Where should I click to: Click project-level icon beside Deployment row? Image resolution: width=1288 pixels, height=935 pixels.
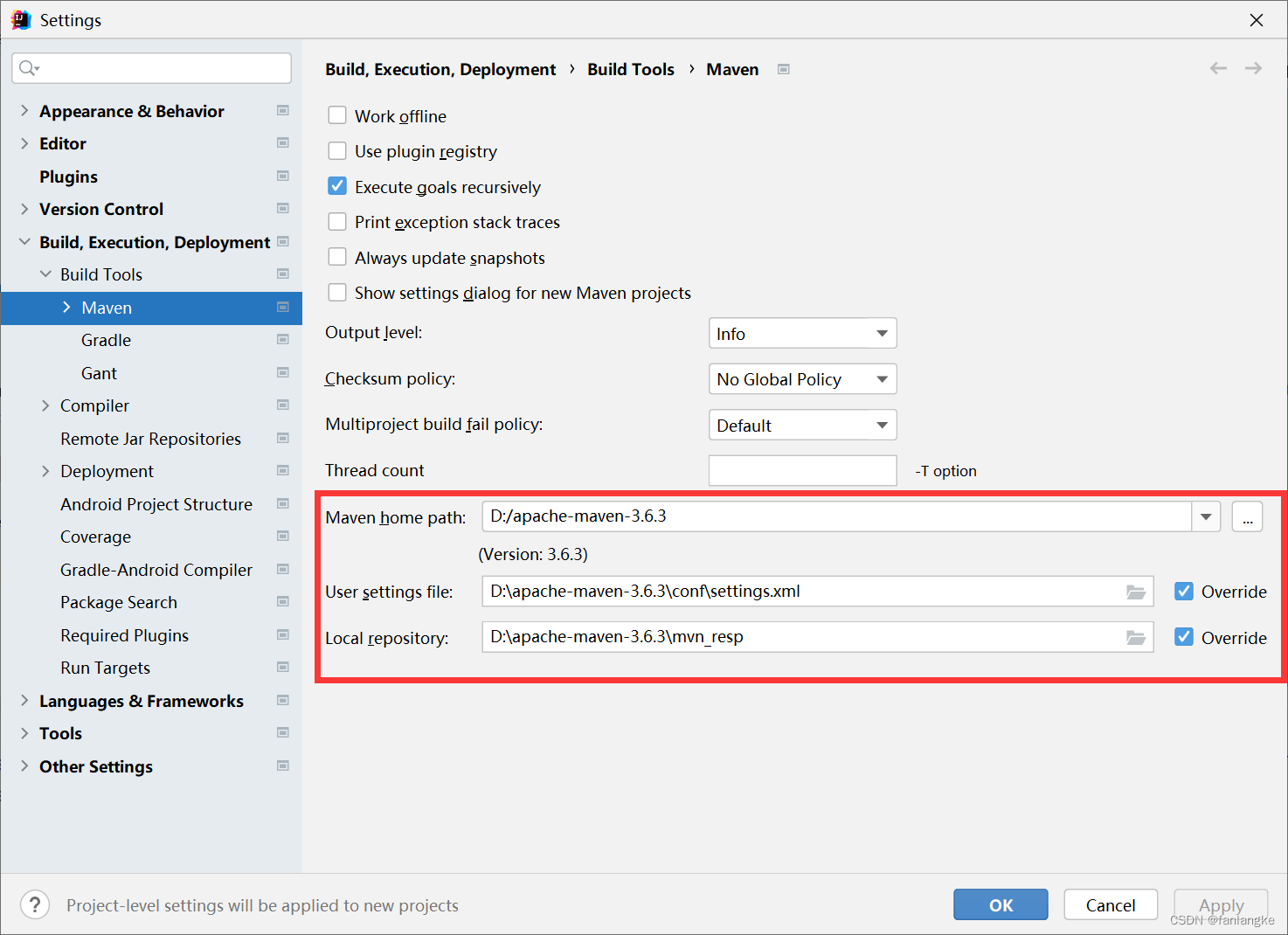pyautogui.click(x=283, y=470)
